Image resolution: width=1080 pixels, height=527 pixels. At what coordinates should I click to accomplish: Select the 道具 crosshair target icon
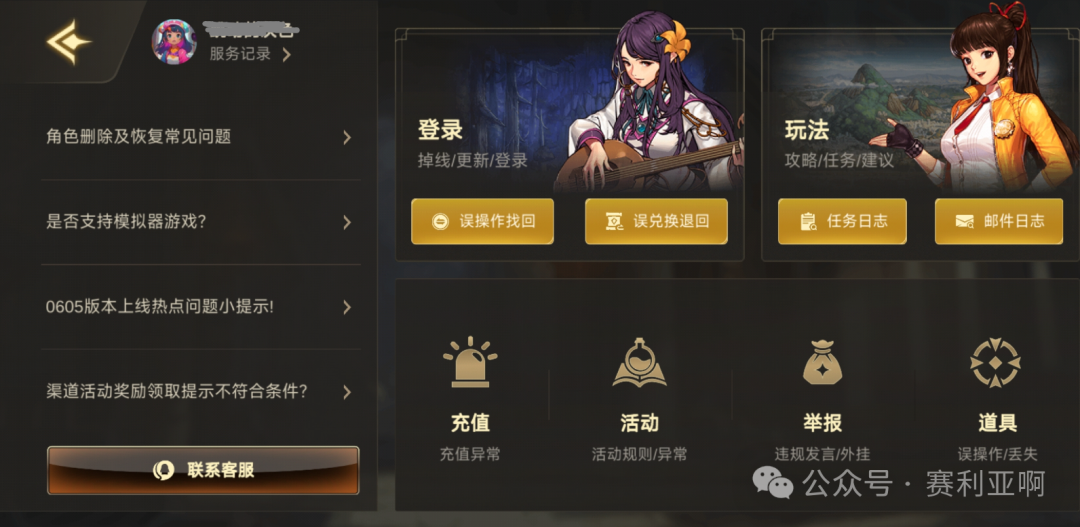click(x=995, y=362)
